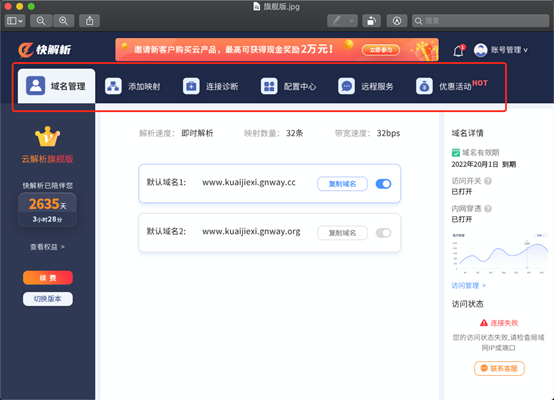Image resolution: width=554 pixels, height=400 pixels.
Task: Click the 快解析 logo
Action: (x=45, y=50)
